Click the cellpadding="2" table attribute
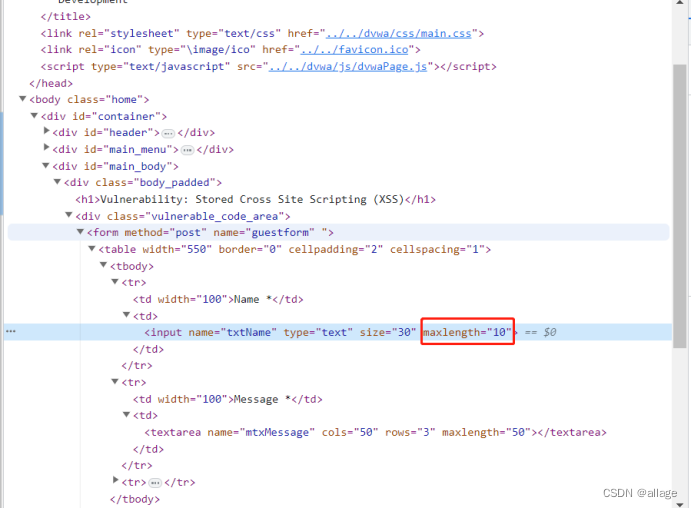 click(336, 249)
